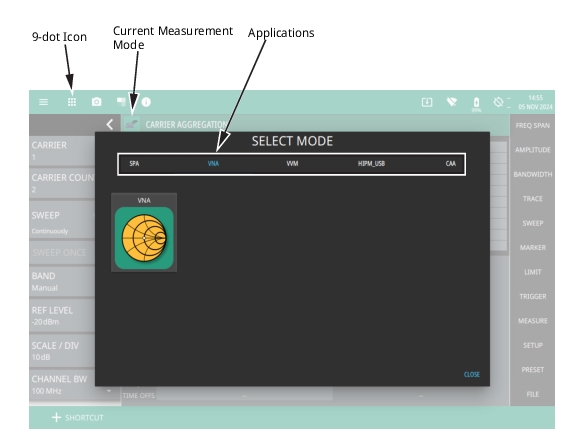Close the Select Mode dialog
This screenshot has height=434, width=585.
(x=472, y=374)
